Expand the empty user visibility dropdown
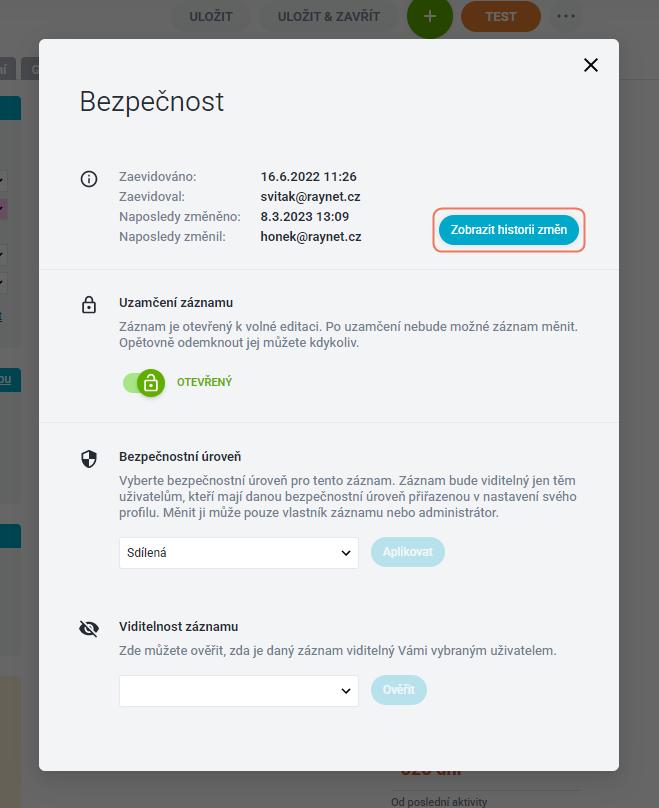Screen dimensions: 659x808 239,691
